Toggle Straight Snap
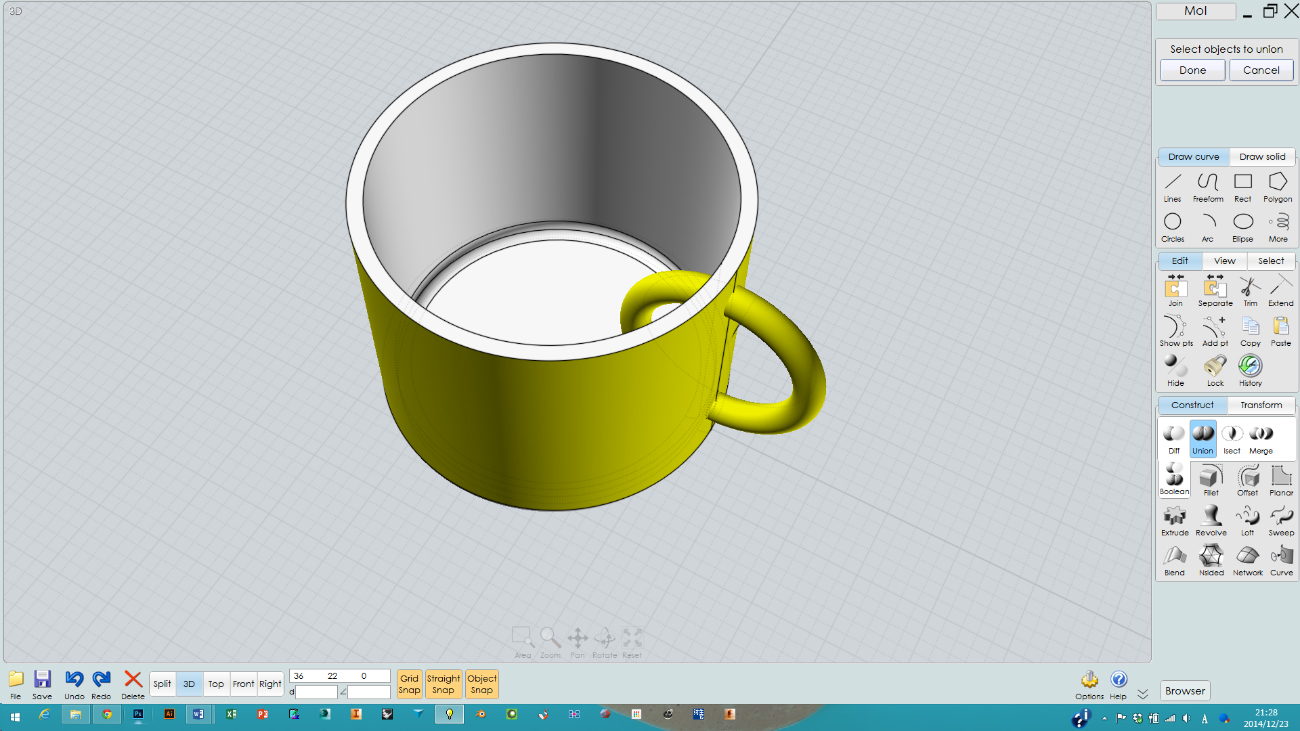 coord(444,684)
